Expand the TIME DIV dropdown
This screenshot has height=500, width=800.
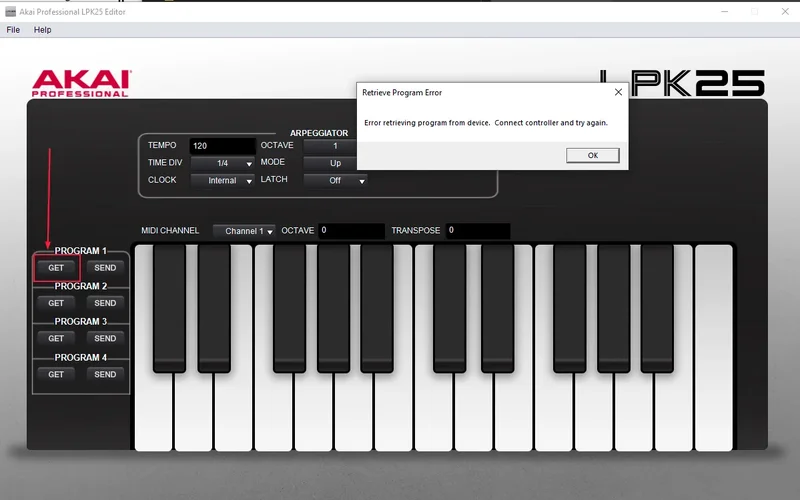point(222,163)
